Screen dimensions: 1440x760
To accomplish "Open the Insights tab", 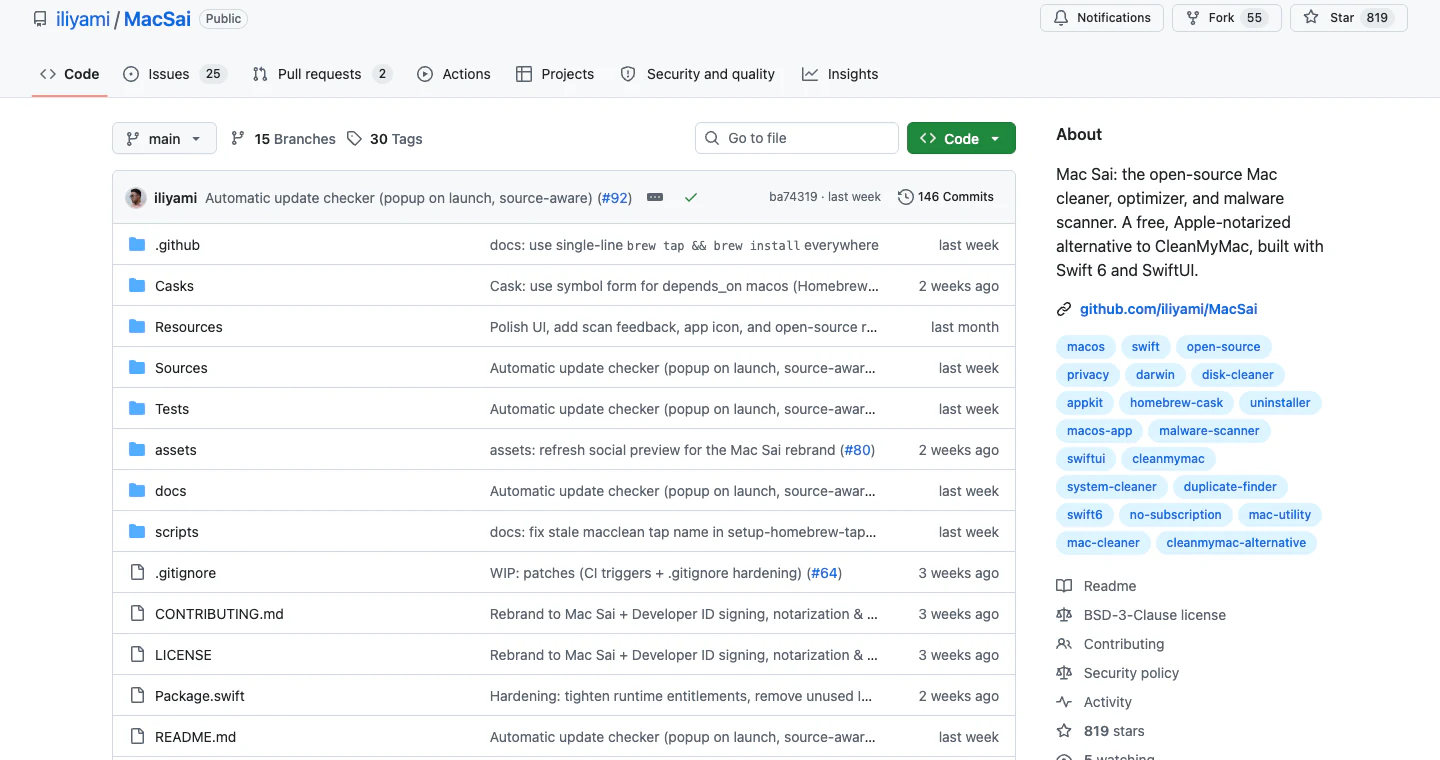I will [x=840, y=74].
